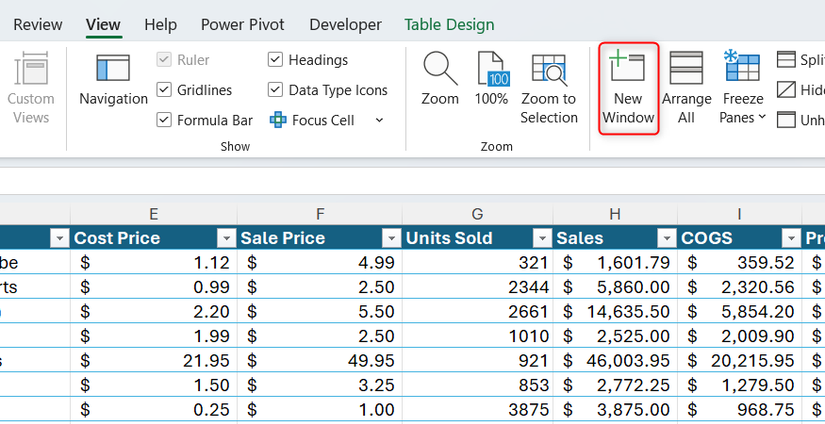The width and height of the screenshot is (825, 424).
Task: Select the cell with 1.12
Action: point(154,263)
